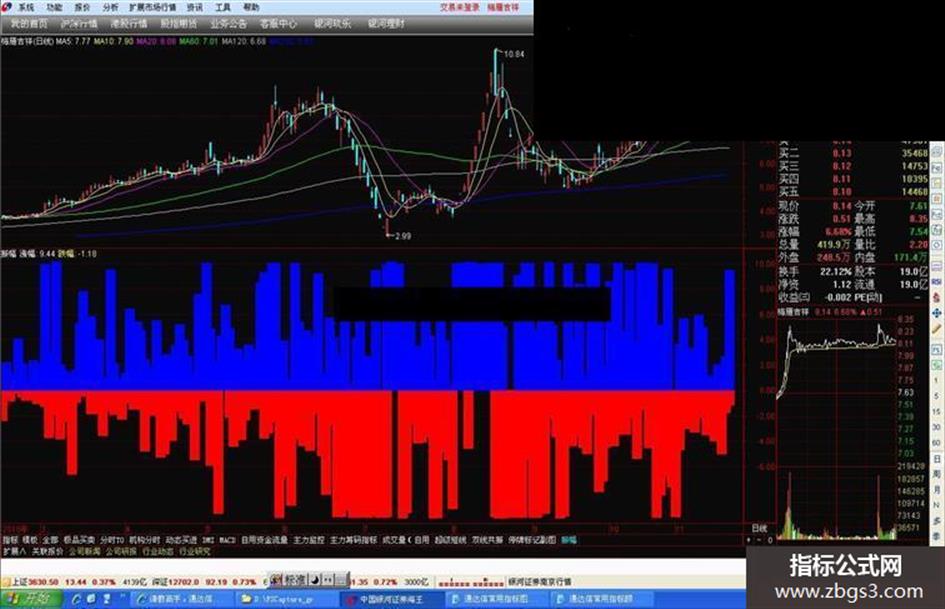
Task: Open the 业务公告 tab
Action: pos(228,24)
